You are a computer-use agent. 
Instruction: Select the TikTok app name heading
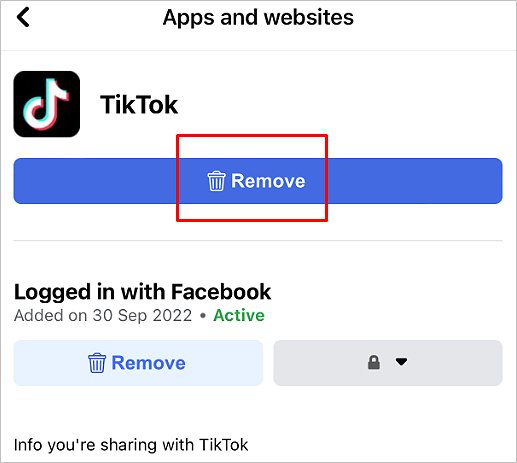[x=139, y=105]
